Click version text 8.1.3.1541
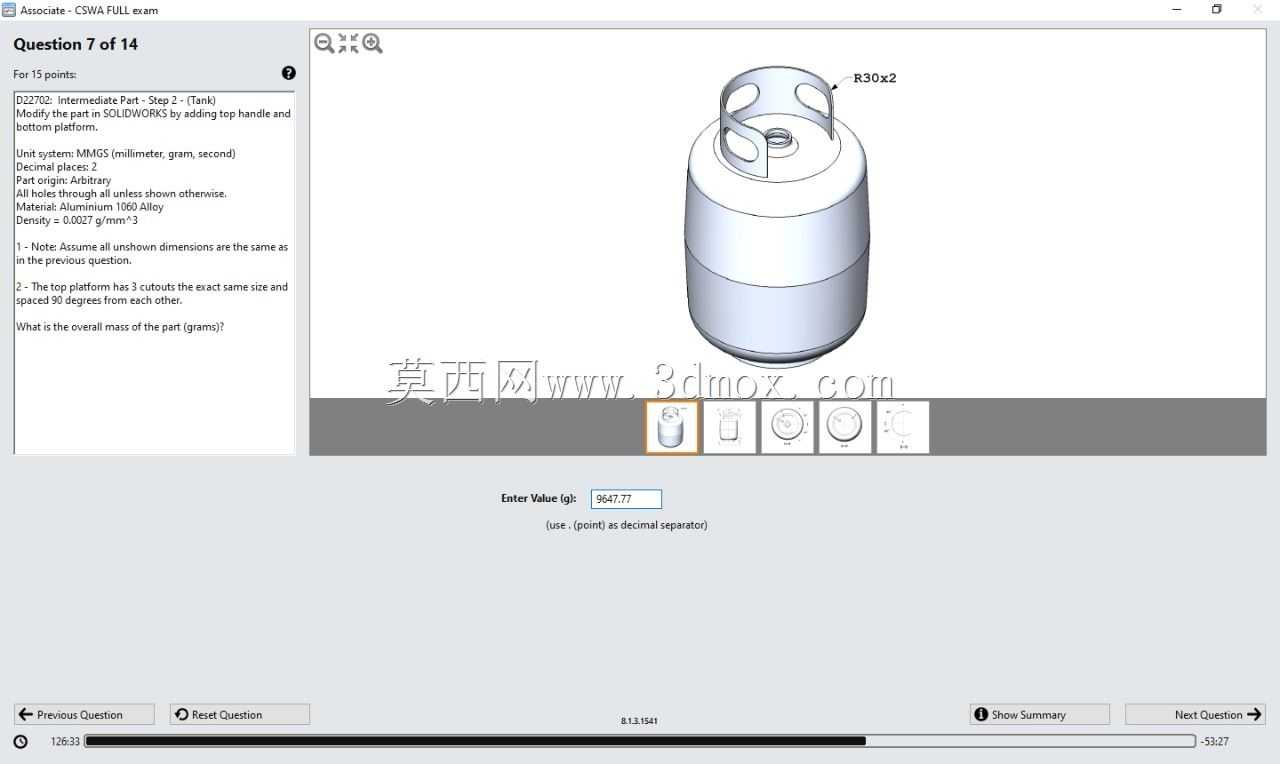This screenshot has height=764, width=1280. [x=639, y=720]
